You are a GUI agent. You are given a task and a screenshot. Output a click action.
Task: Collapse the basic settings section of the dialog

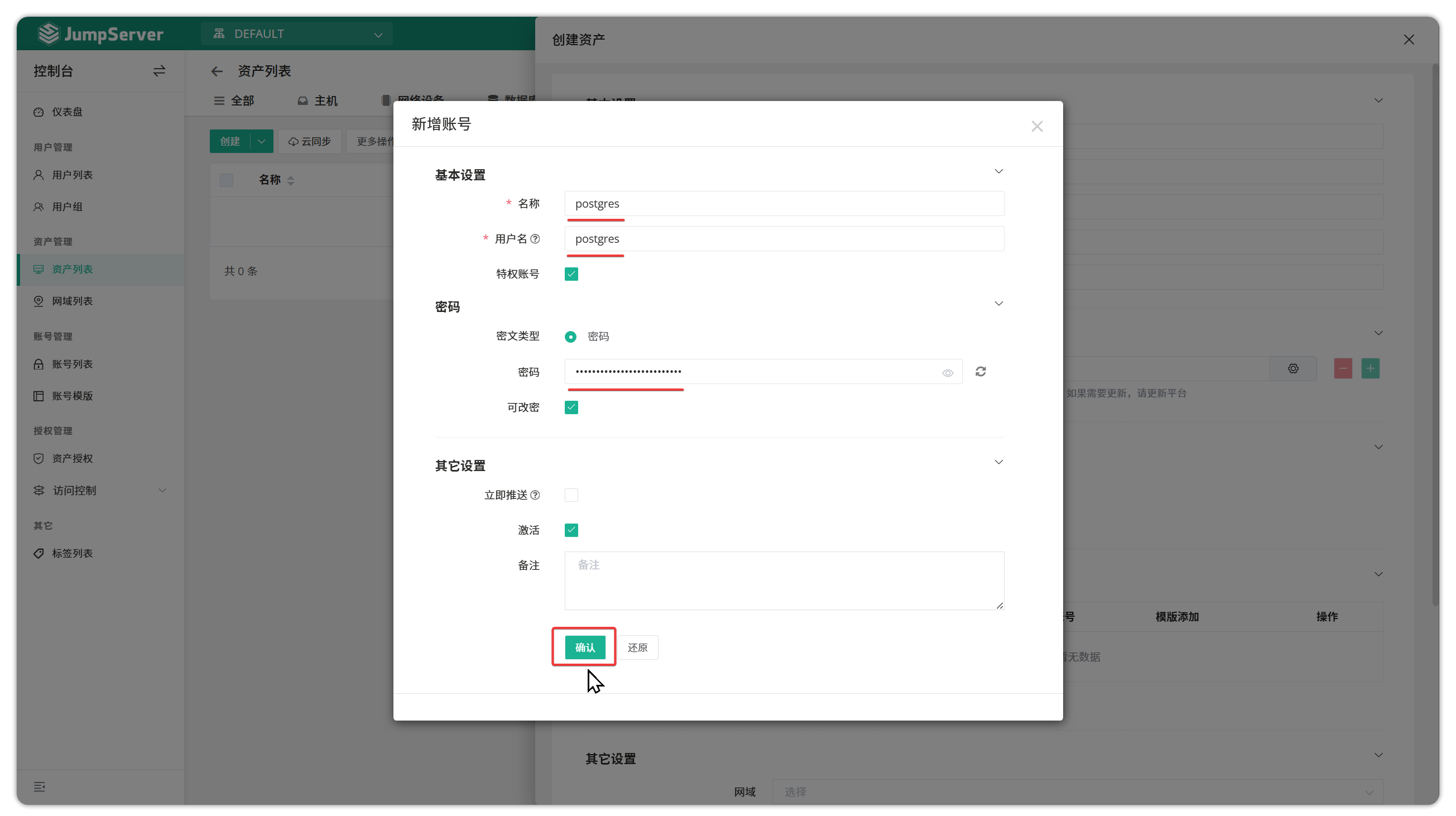coord(999,171)
